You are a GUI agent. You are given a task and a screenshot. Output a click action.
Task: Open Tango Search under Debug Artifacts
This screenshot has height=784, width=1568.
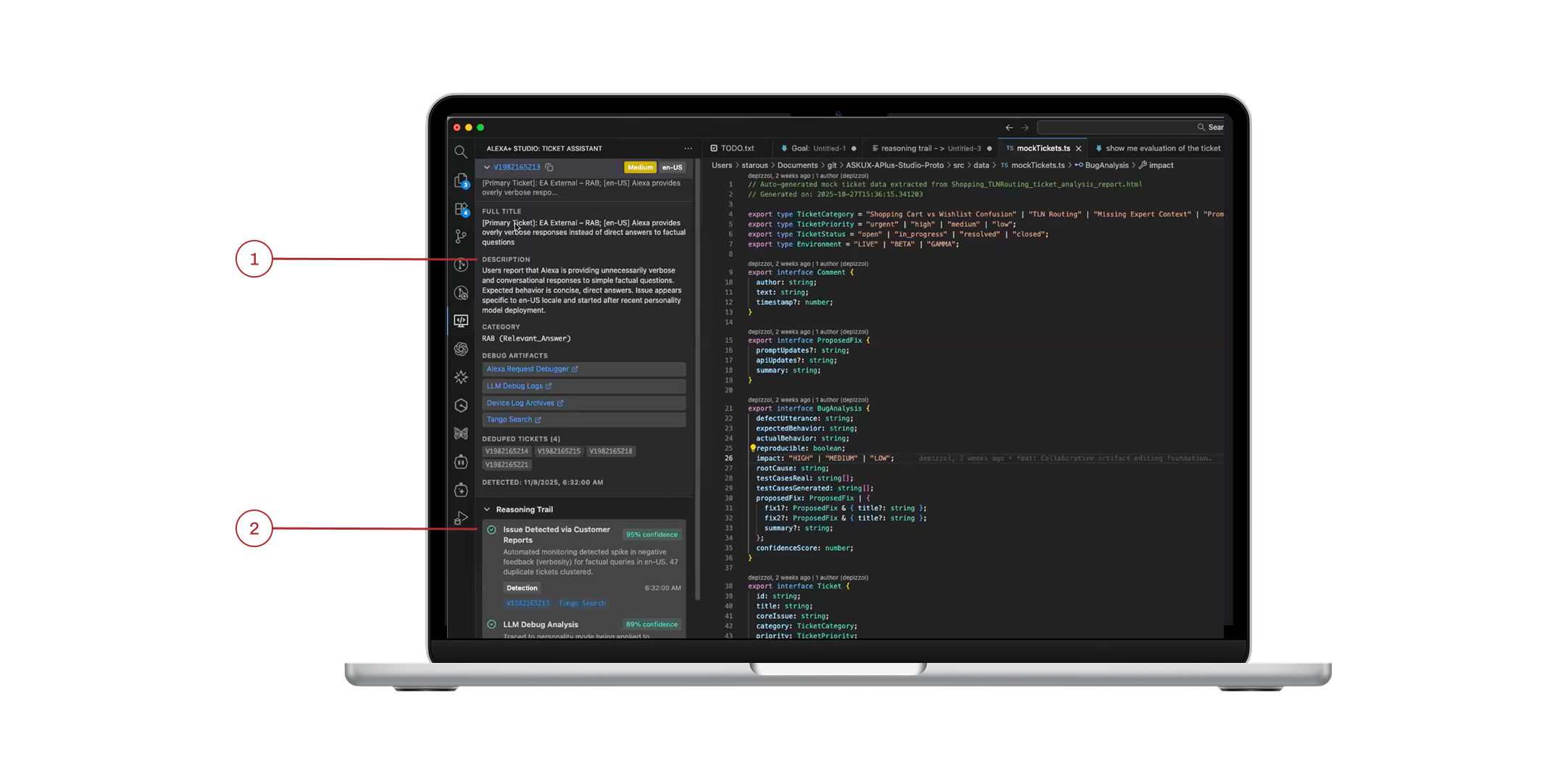[514, 420]
